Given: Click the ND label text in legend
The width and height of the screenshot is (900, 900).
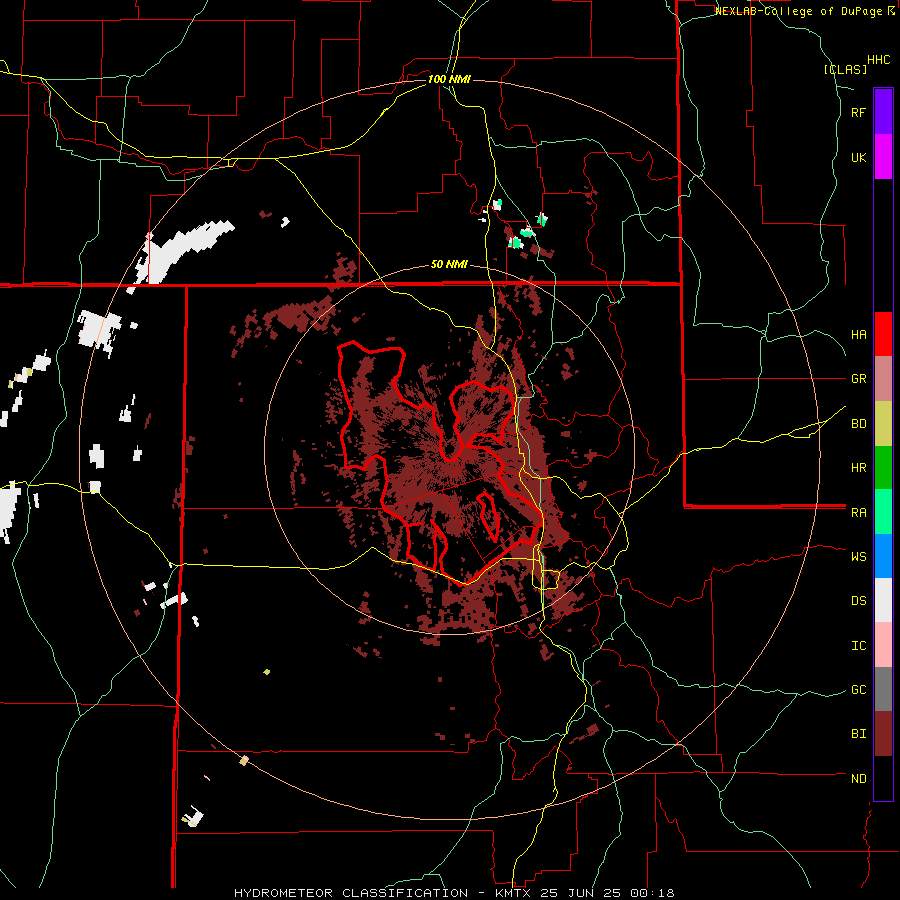Looking at the screenshot, I should pos(859,779).
